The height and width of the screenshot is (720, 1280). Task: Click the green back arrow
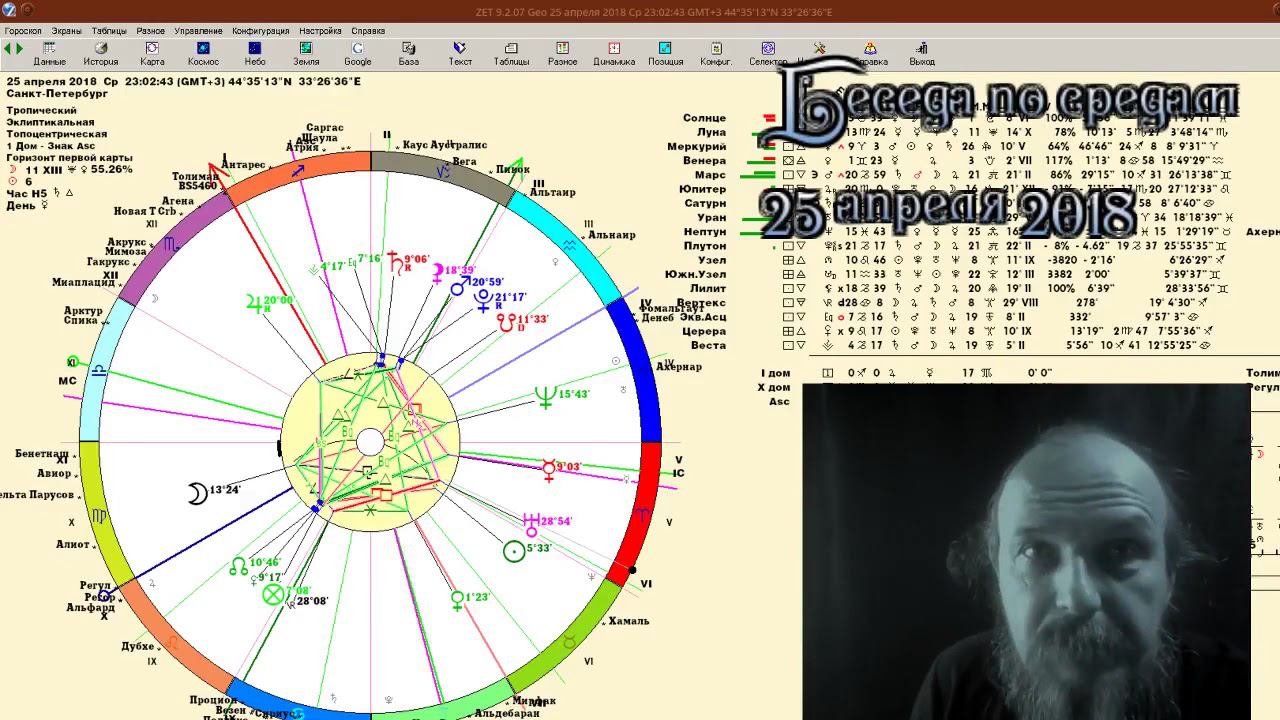(x=7, y=48)
